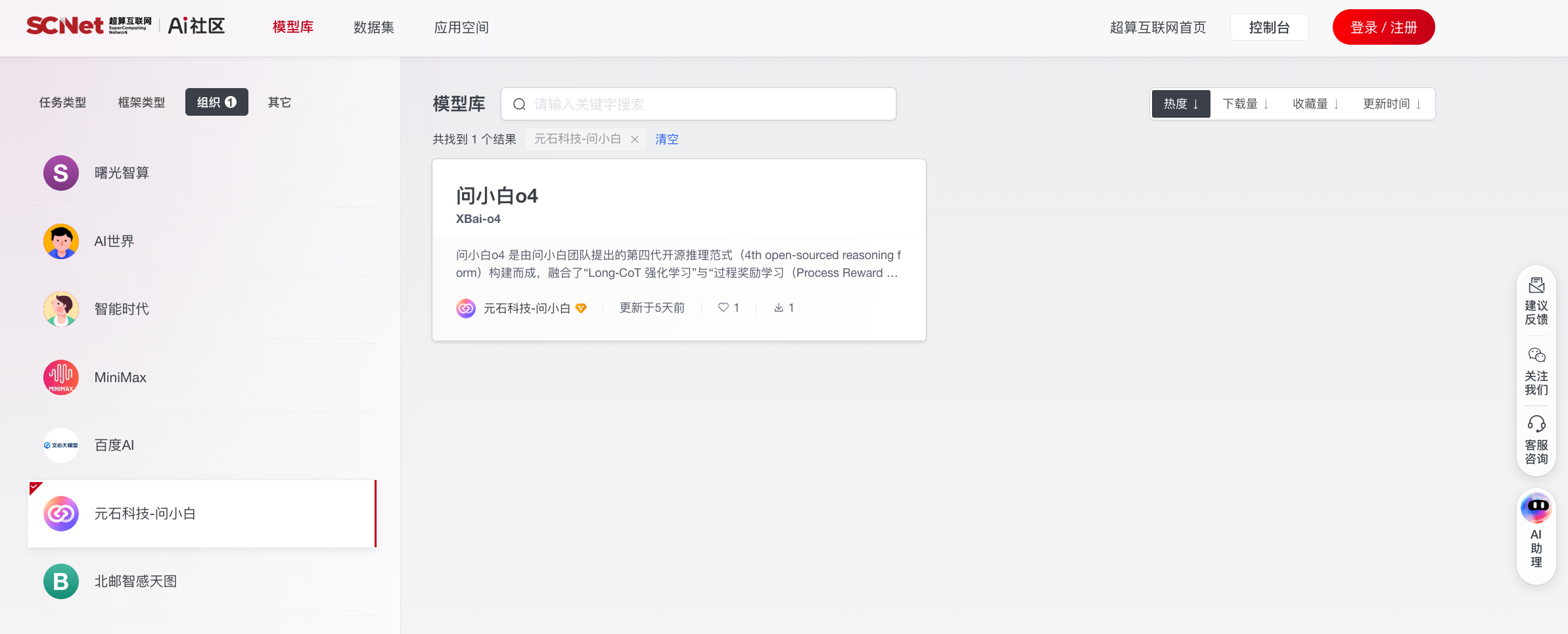Click the 元石科技-问小白 sidebar logo
Viewport: 1568px width, 634px height.
[x=61, y=514]
